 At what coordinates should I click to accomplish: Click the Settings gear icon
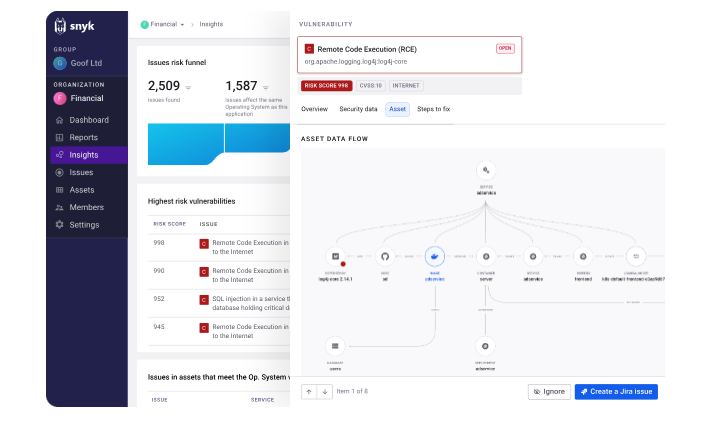coord(59,224)
